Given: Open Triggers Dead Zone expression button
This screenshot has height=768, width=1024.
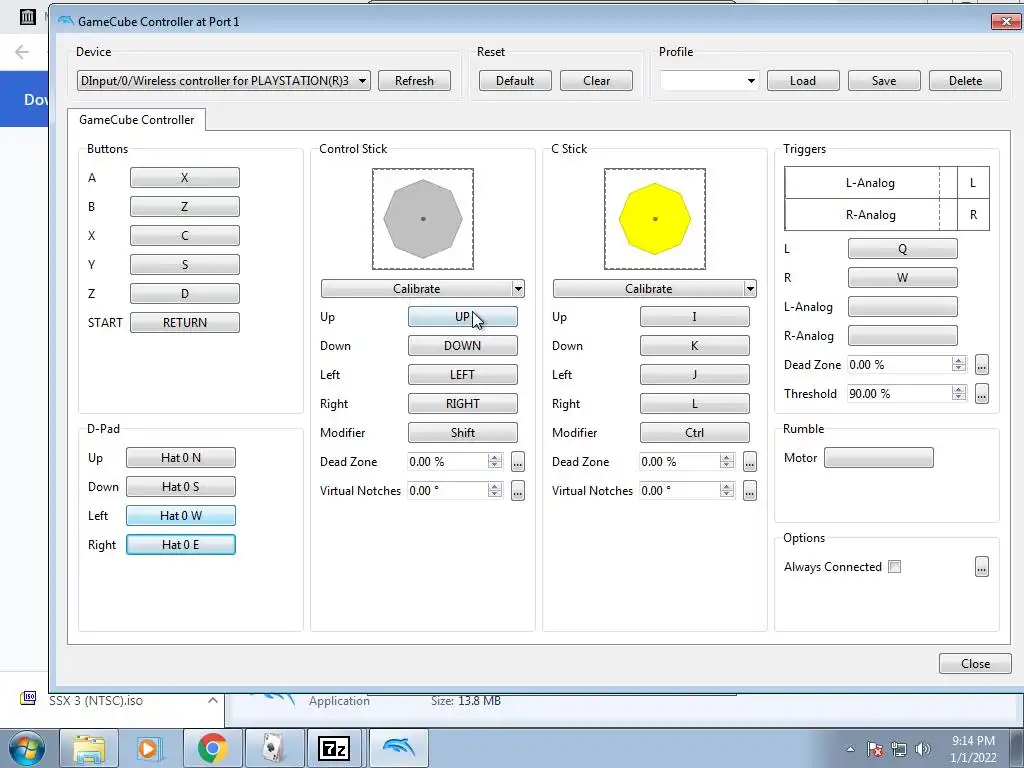Looking at the screenshot, I should pyautogui.click(x=982, y=365).
